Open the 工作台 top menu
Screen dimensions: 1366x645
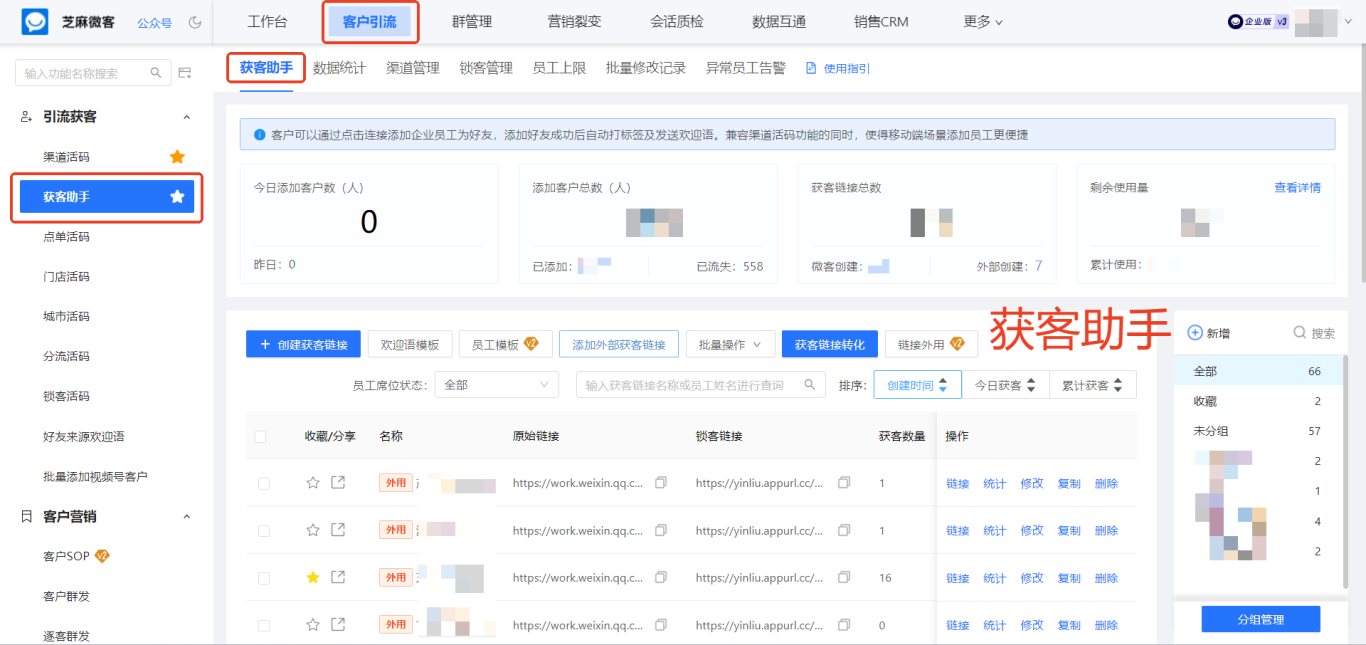267,22
